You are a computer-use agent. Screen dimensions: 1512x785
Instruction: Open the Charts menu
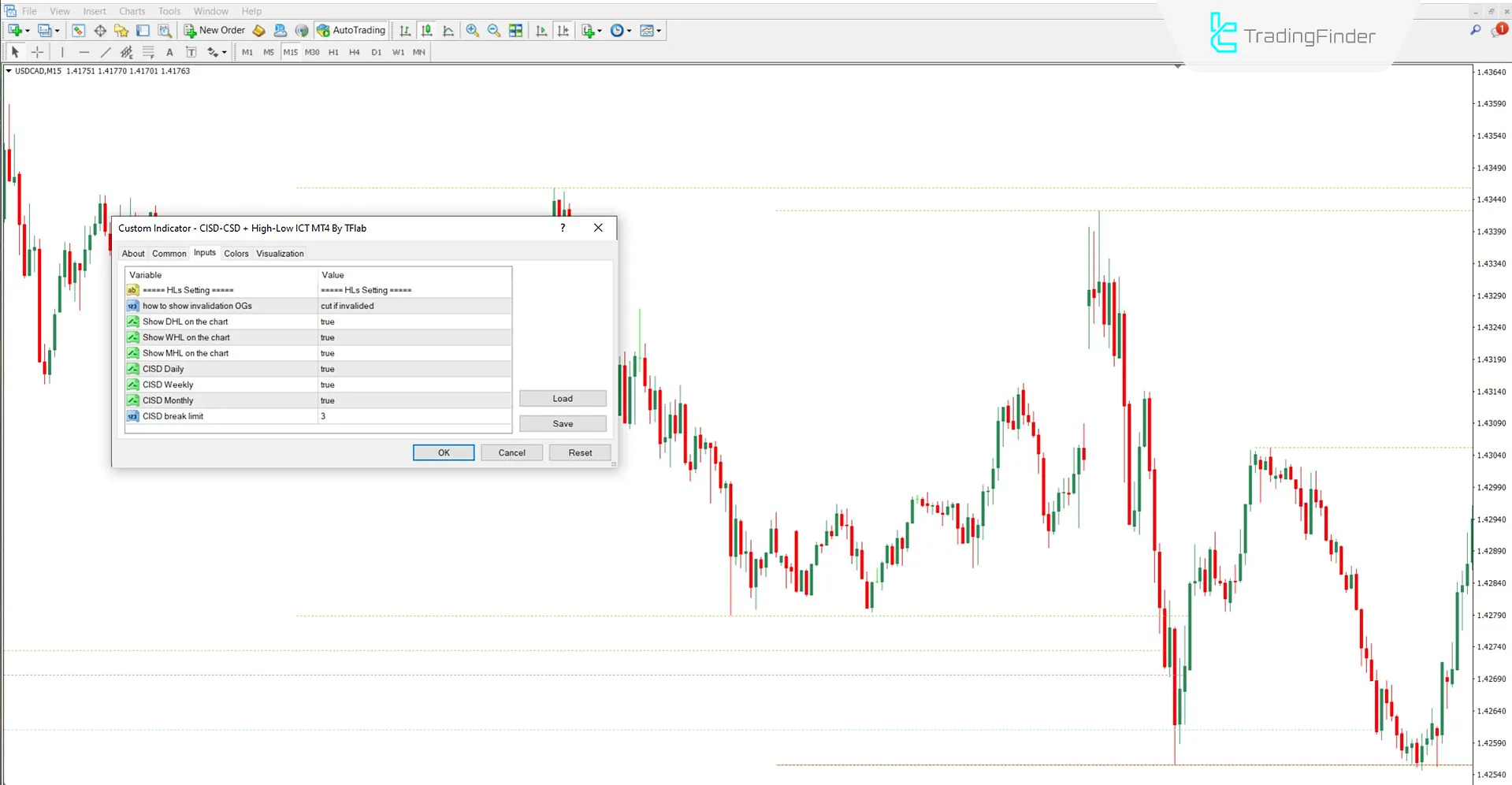(132, 11)
